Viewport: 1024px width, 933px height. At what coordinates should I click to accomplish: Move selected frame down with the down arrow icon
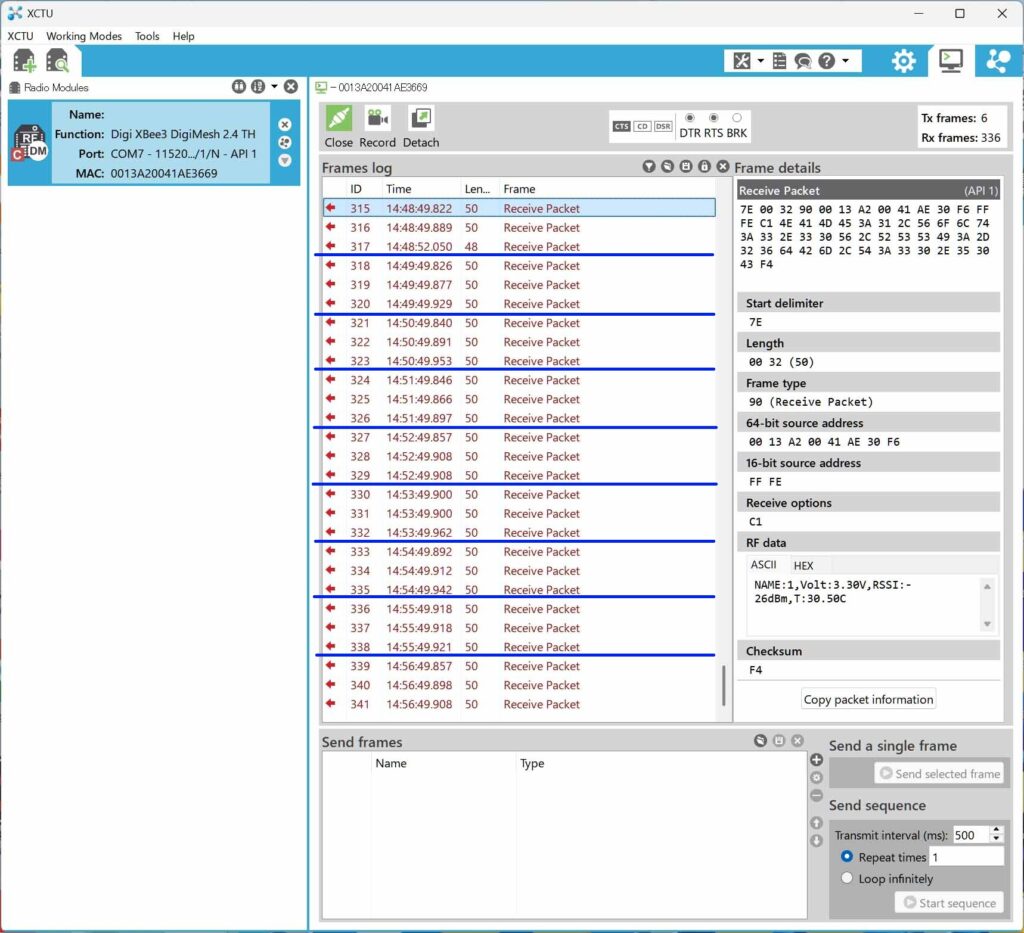pos(816,840)
